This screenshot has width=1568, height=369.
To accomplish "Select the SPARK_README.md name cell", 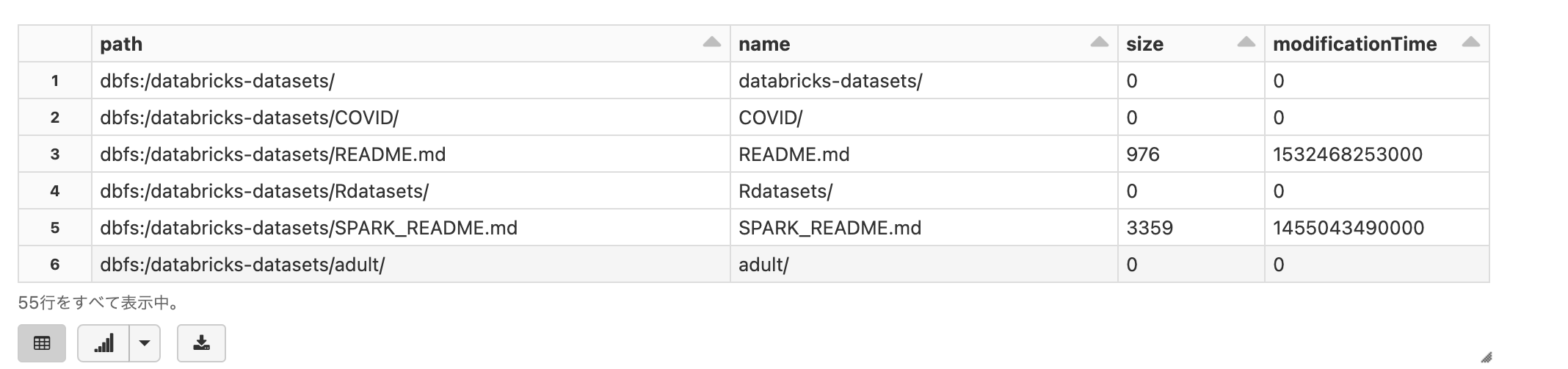I will [830, 228].
